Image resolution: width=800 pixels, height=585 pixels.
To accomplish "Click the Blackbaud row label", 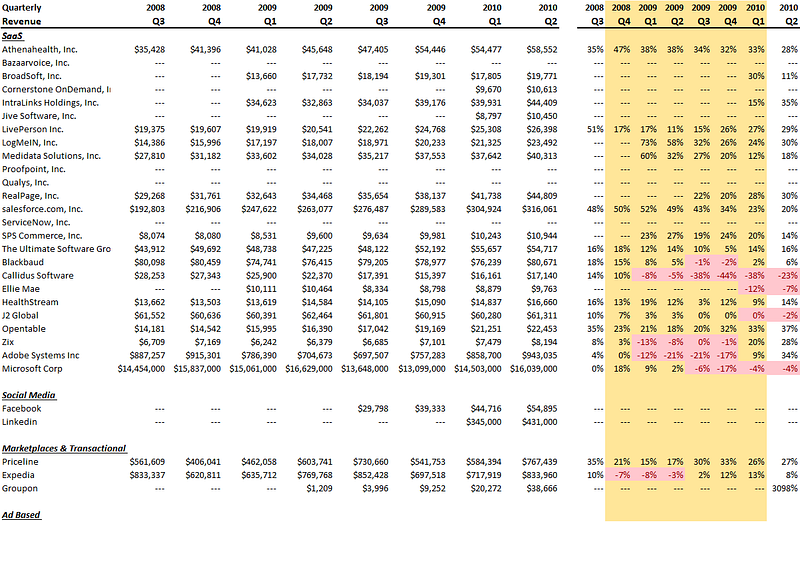I will (23, 262).
